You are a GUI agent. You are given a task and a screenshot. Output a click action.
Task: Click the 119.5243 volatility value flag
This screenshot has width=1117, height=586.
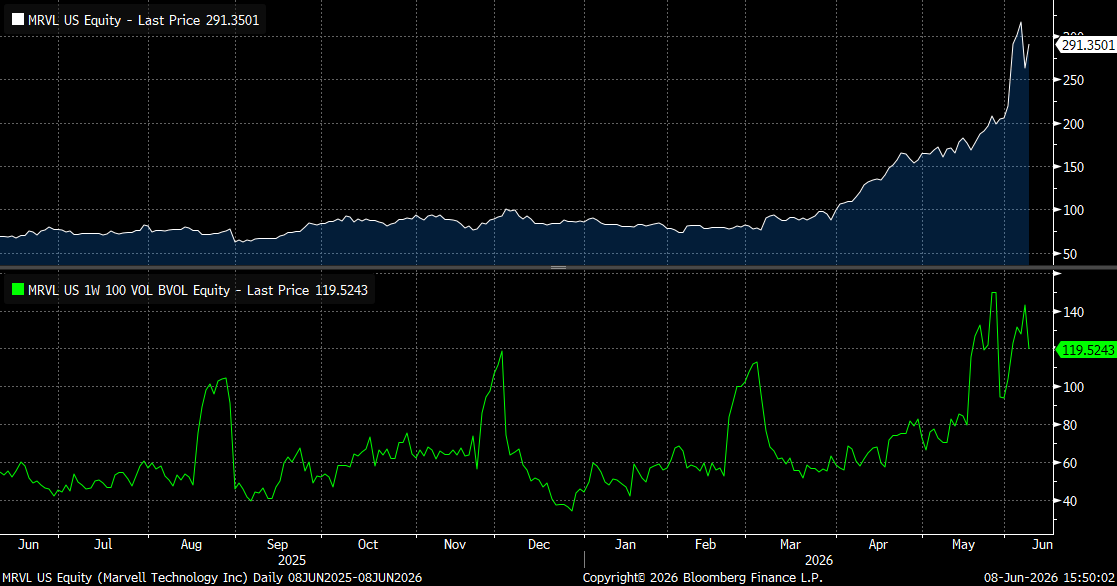[x=1088, y=350]
